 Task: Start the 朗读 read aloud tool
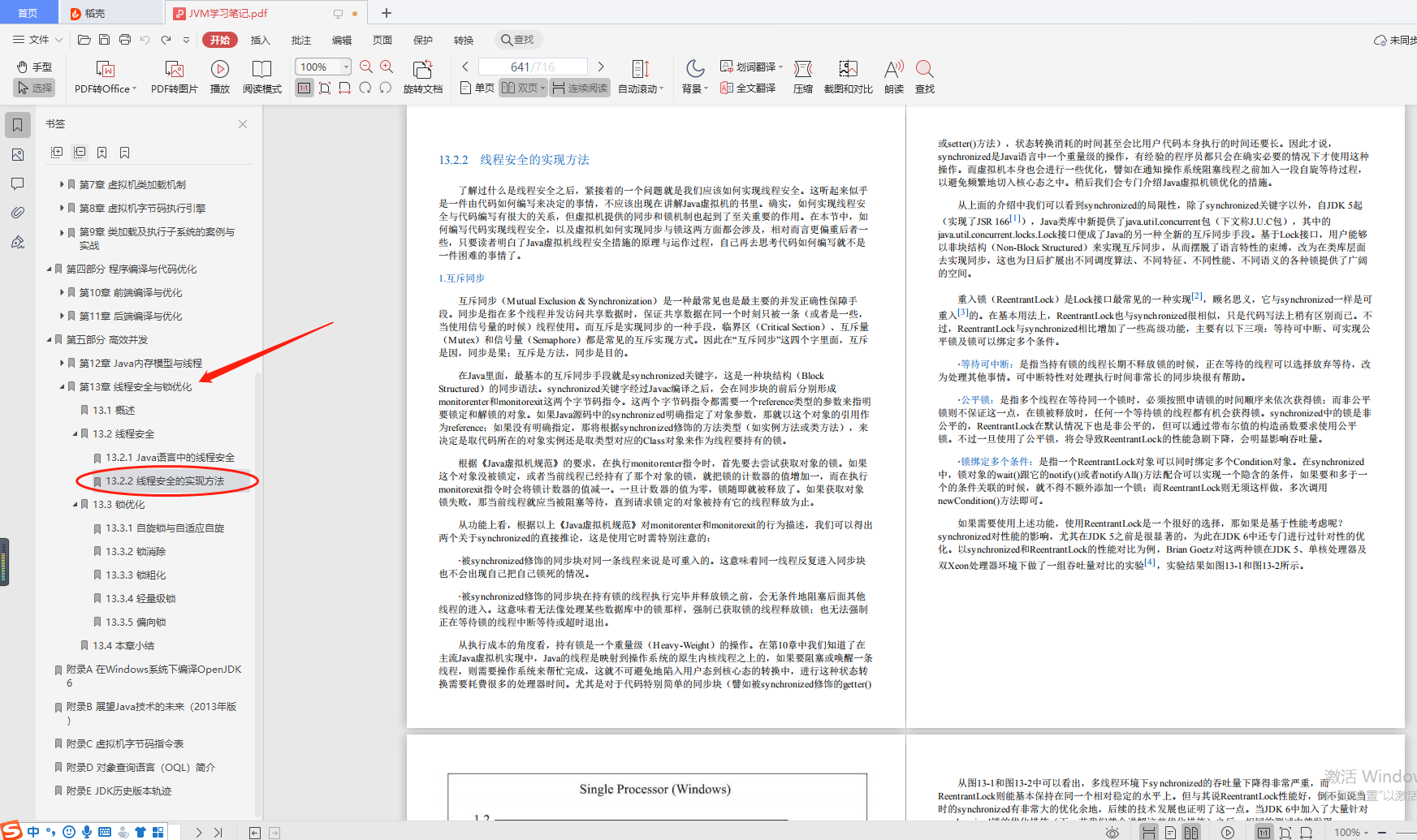point(894,77)
